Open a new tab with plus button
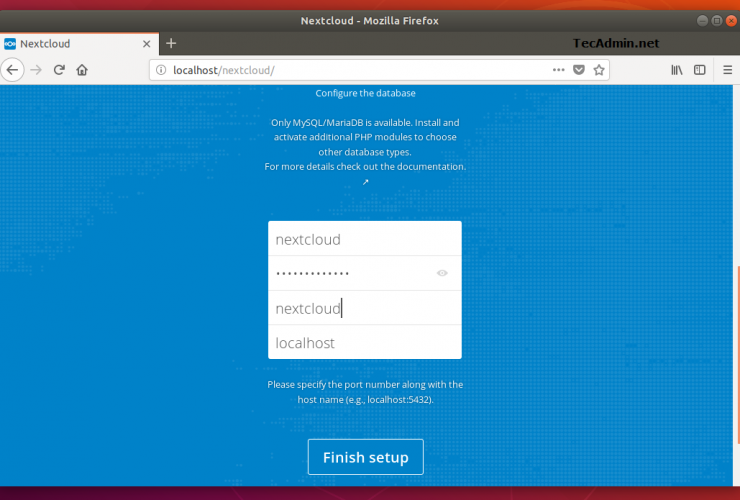 (x=171, y=43)
